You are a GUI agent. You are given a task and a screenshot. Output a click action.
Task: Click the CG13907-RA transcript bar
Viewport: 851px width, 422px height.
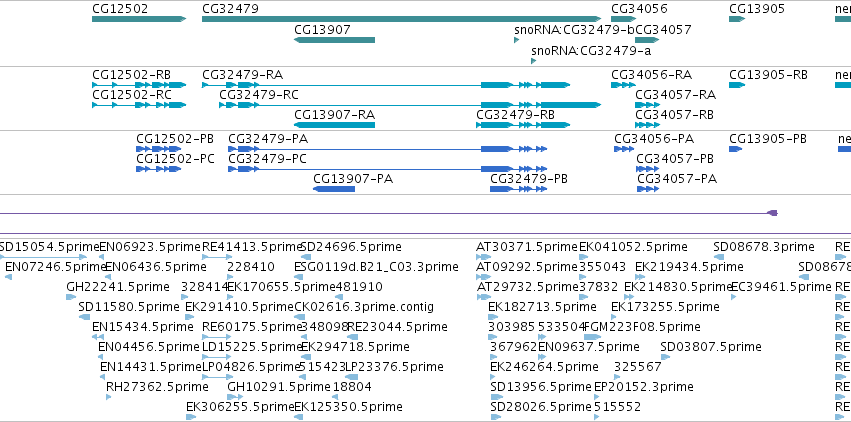tap(334, 125)
